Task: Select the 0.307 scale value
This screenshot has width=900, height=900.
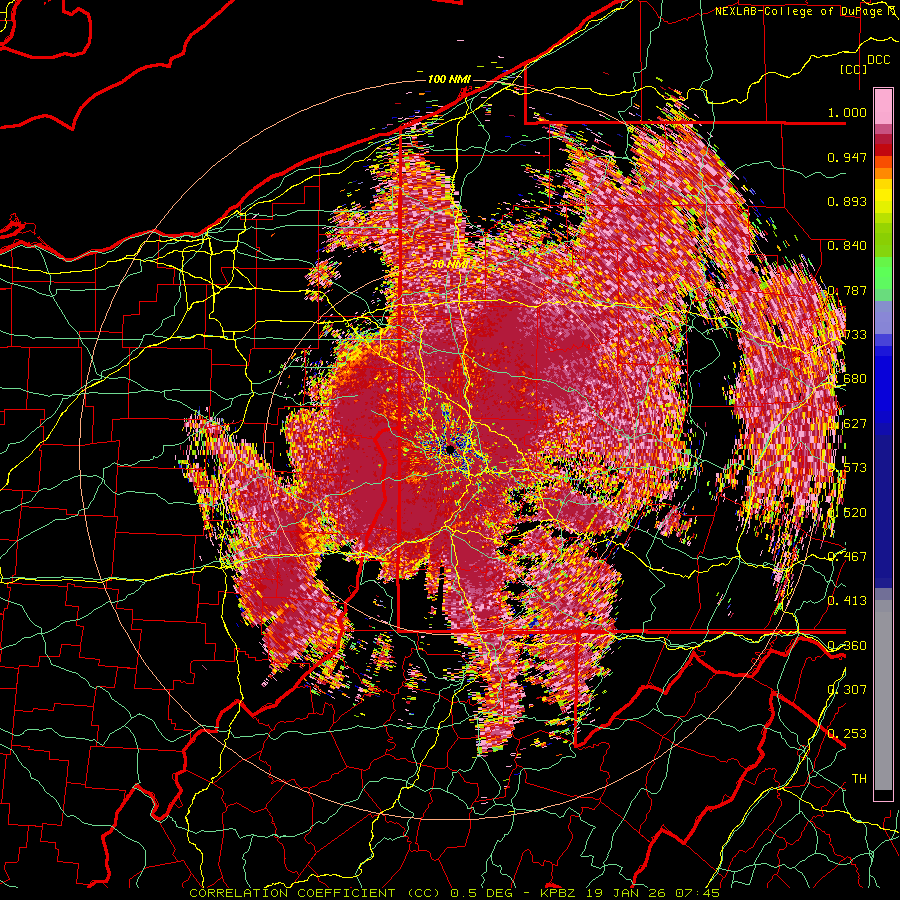Action: pyautogui.click(x=847, y=689)
